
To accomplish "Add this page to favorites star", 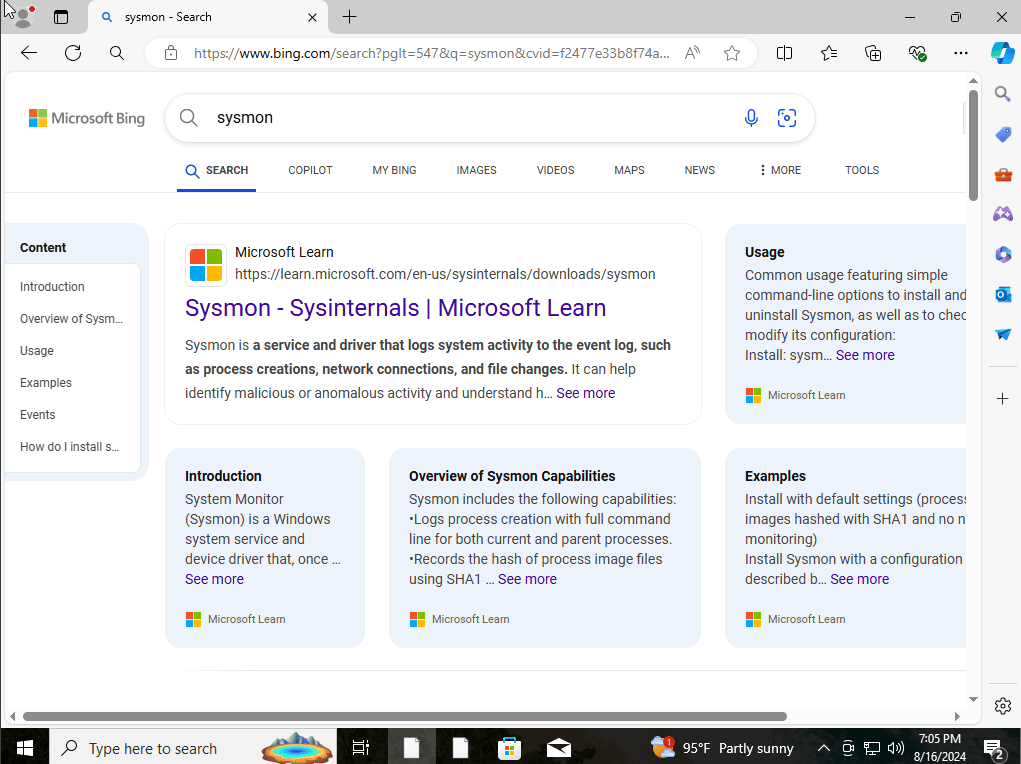I will [732, 53].
